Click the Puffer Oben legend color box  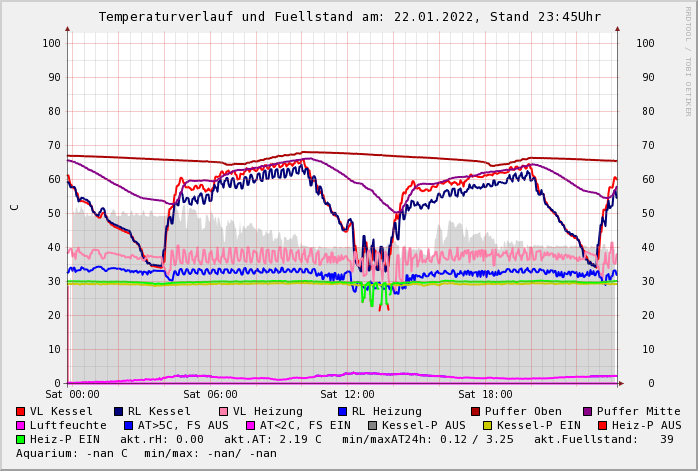(x=475, y=412)
